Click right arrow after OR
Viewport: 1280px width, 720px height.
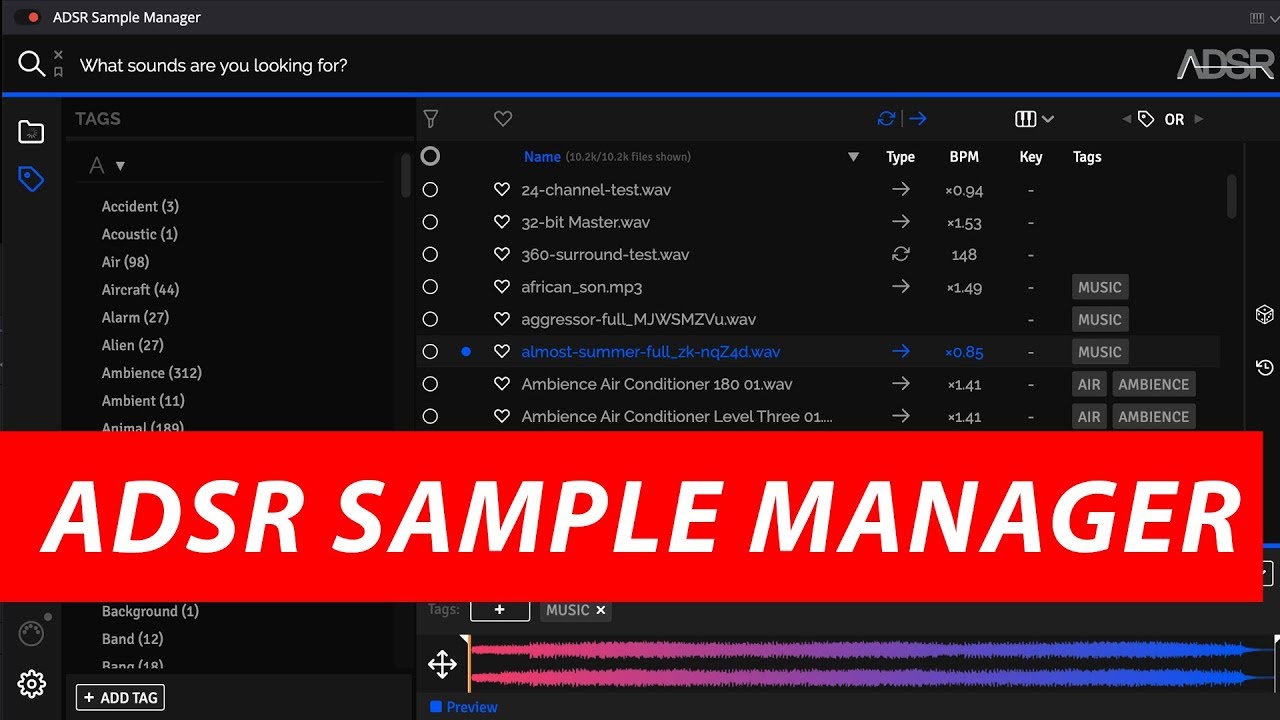pyautogui.click(x=1199, y=119)
